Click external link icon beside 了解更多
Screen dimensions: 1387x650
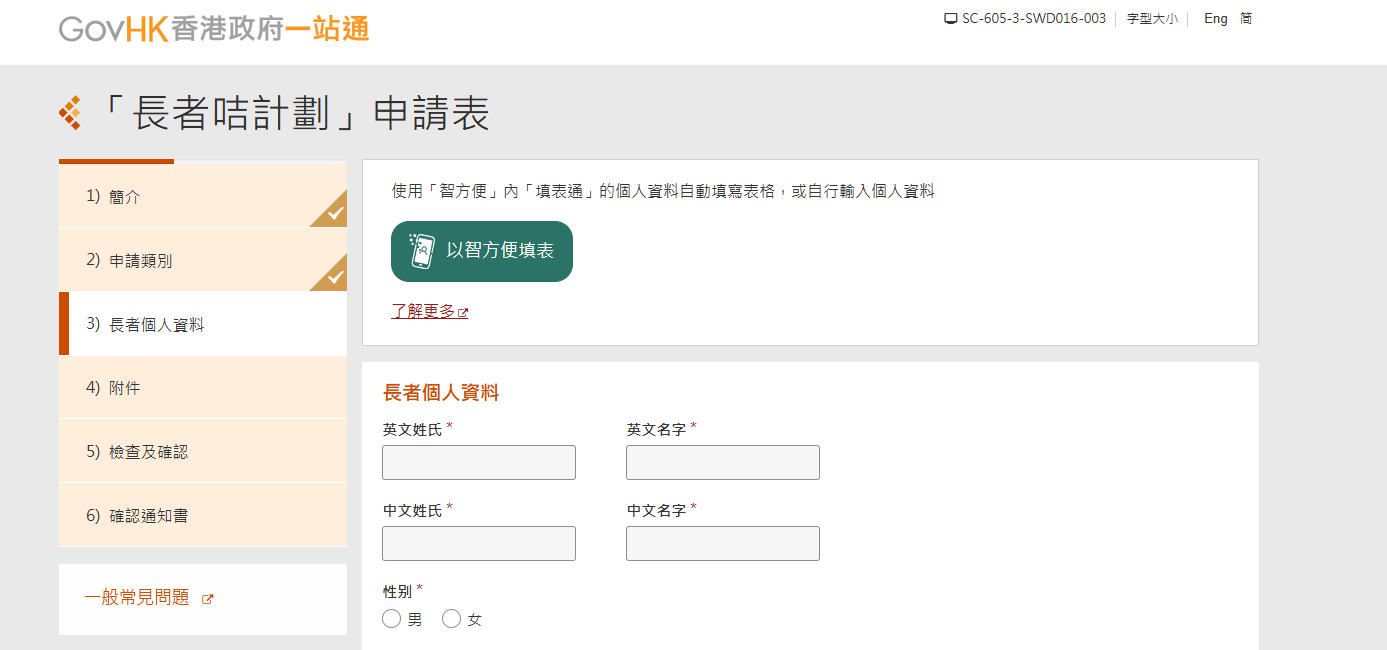tap(463, 313)
